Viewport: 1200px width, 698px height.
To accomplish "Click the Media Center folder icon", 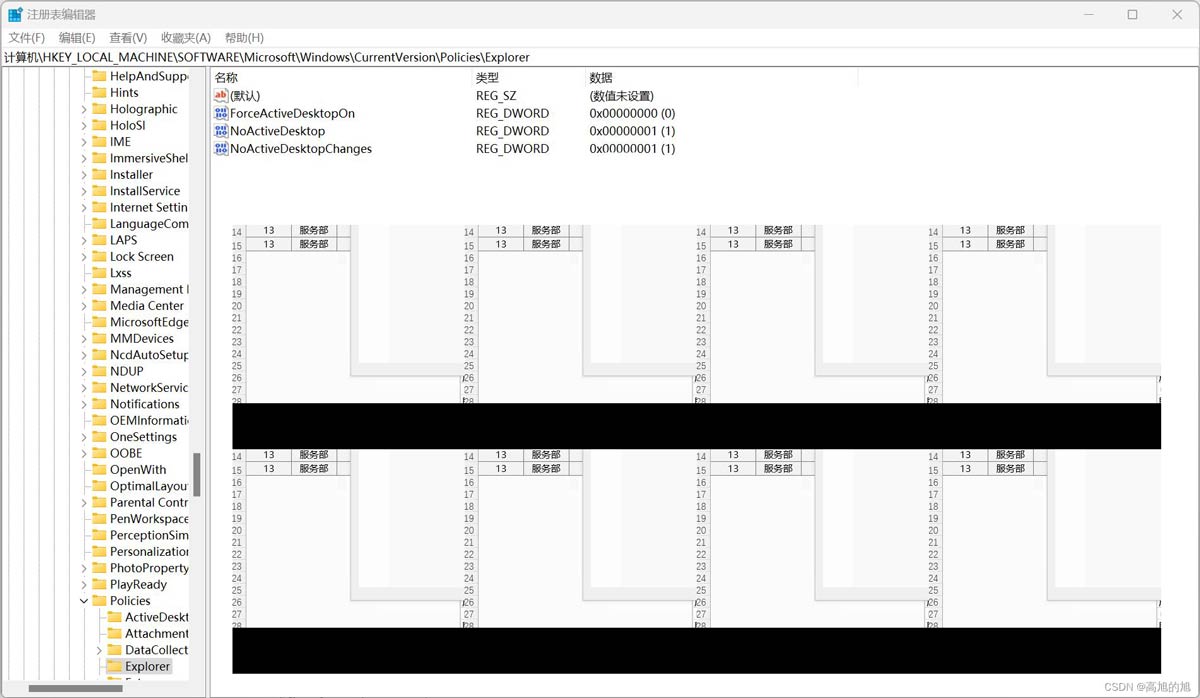I will [99, 306].
